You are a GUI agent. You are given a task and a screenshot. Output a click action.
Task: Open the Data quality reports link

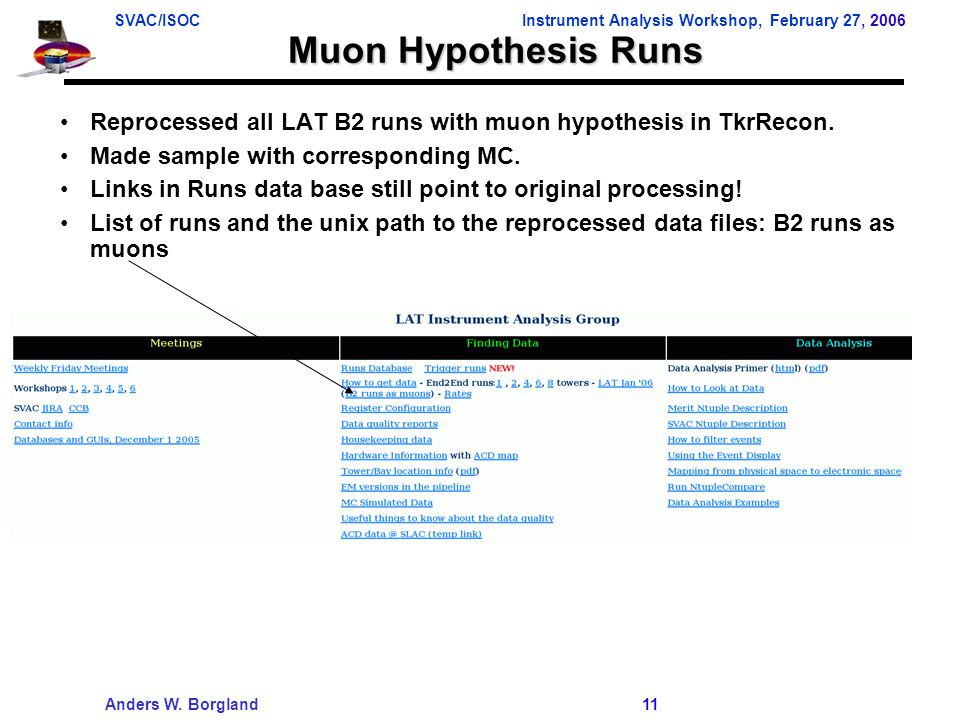[389, 424]
